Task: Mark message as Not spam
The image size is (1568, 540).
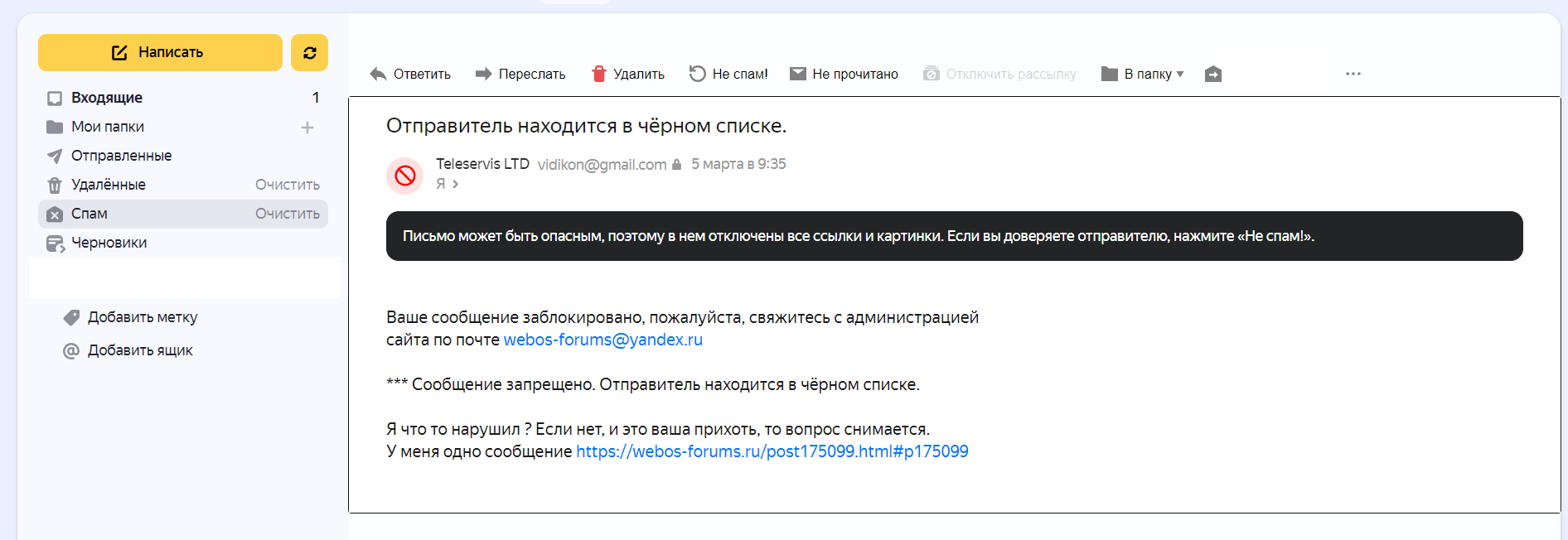Action: pos(728,74)
